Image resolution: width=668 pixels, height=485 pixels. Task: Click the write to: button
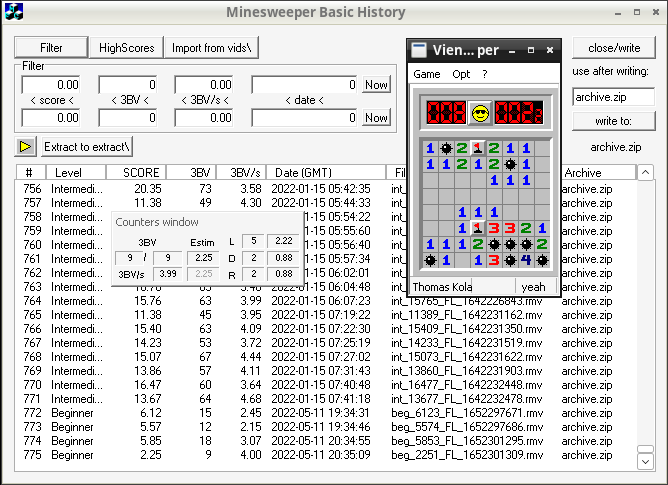point(614,121)
